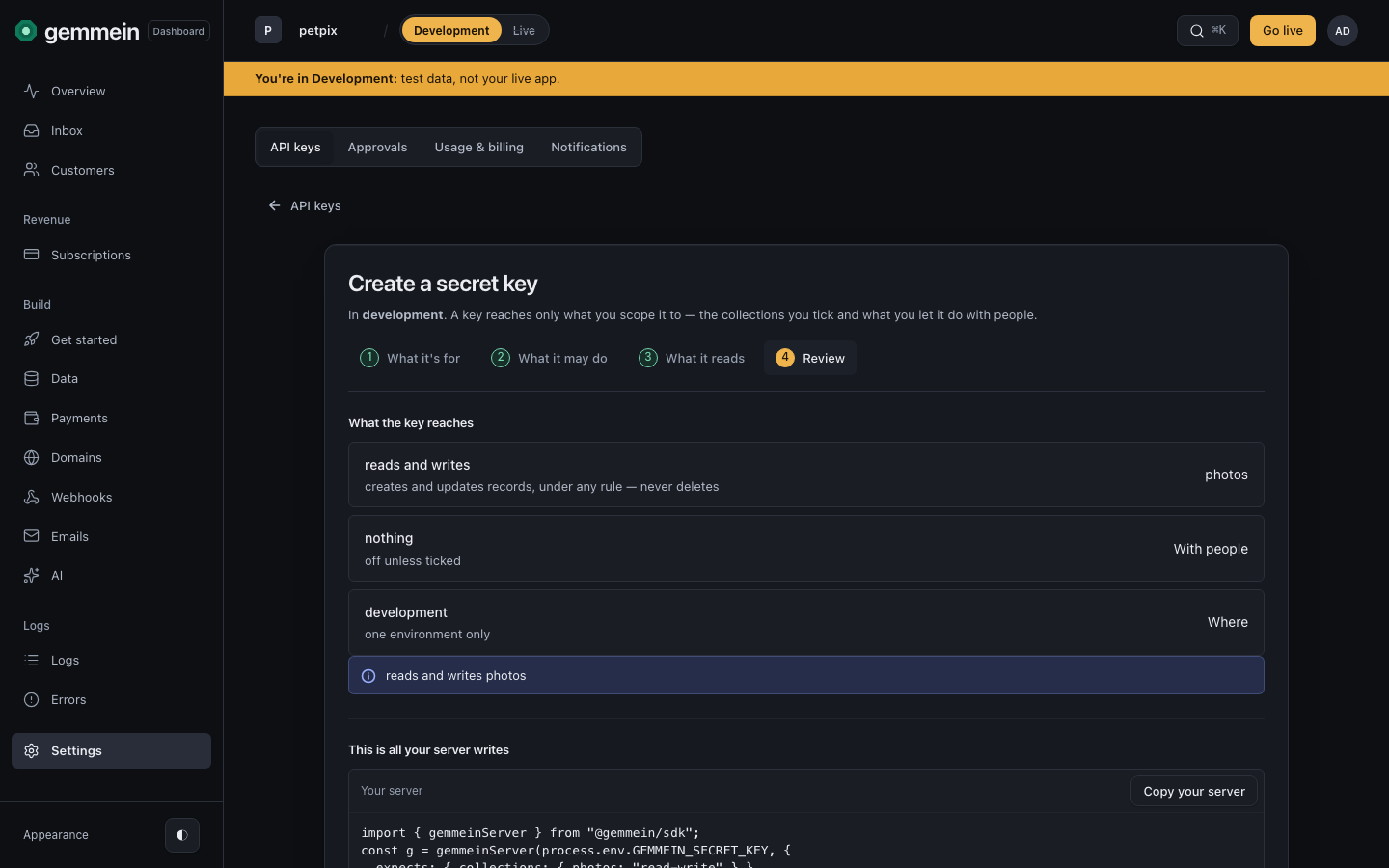Click the Settings gear icon
This screenshot has width=1389, height=868.
(32, 750)
